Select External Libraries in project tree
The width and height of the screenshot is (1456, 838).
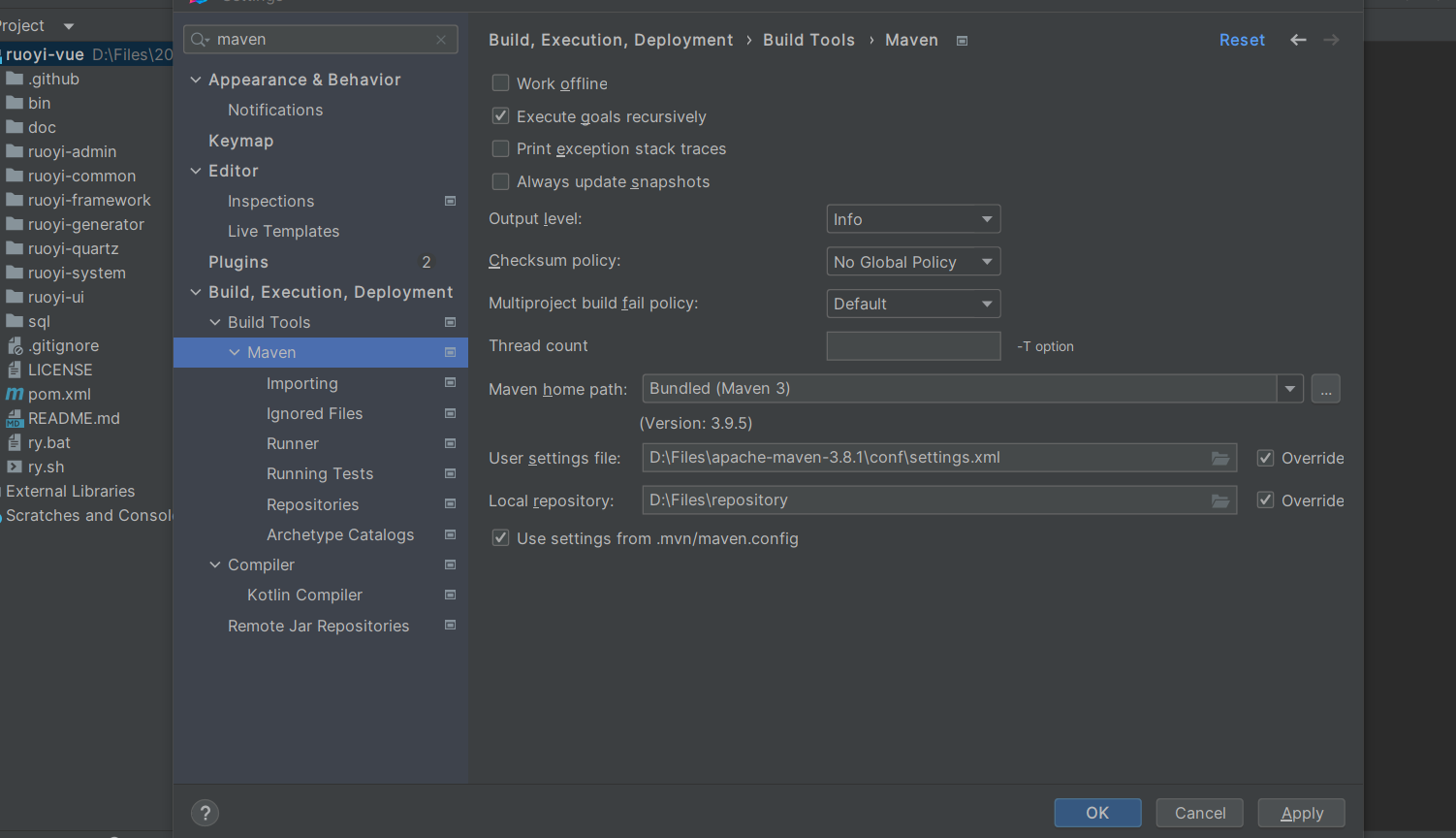click(70, 491)
